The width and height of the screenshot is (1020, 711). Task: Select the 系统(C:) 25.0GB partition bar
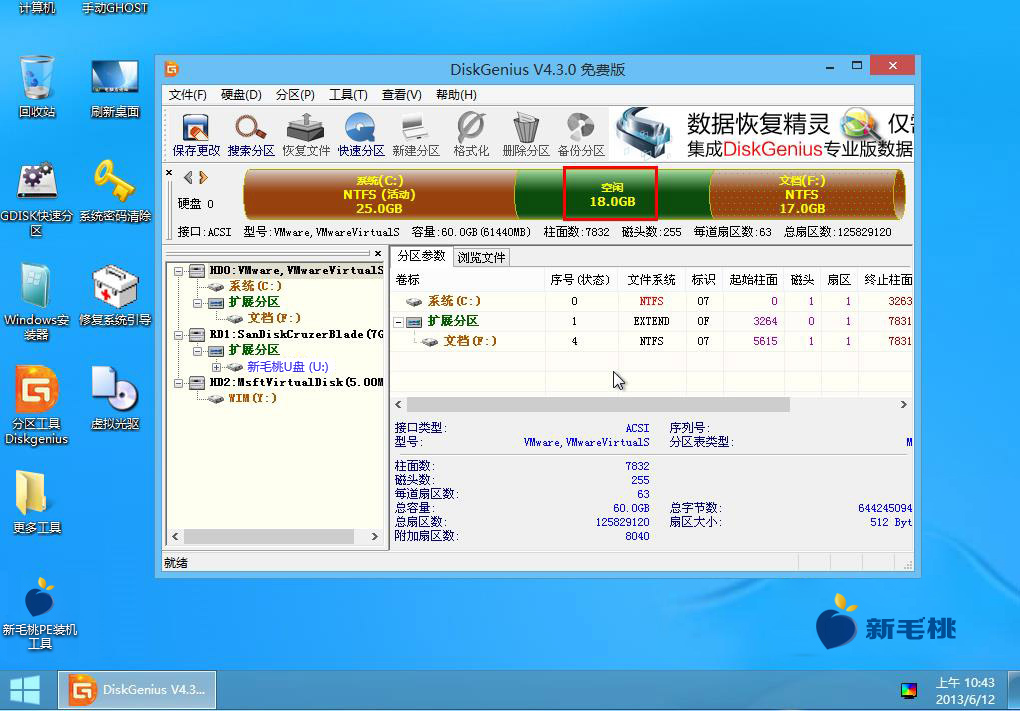click(x=379, y=194)
